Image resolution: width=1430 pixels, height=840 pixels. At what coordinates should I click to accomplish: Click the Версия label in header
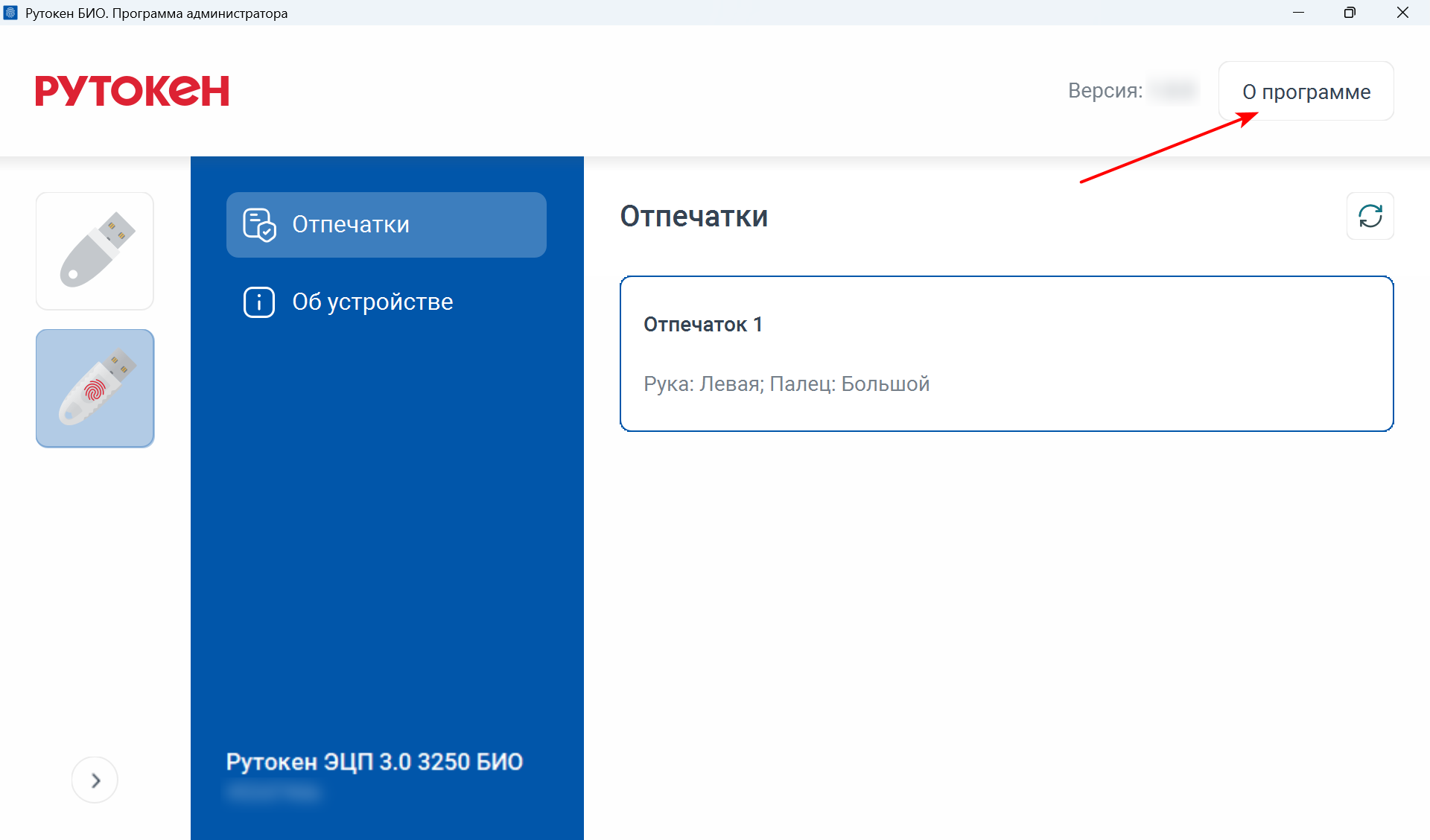click(x=1105, y=91)
